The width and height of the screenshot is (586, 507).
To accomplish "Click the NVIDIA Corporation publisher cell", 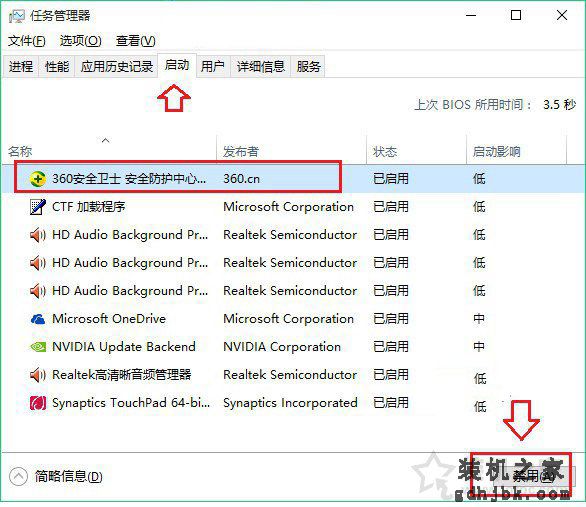I will coord(282,347).
